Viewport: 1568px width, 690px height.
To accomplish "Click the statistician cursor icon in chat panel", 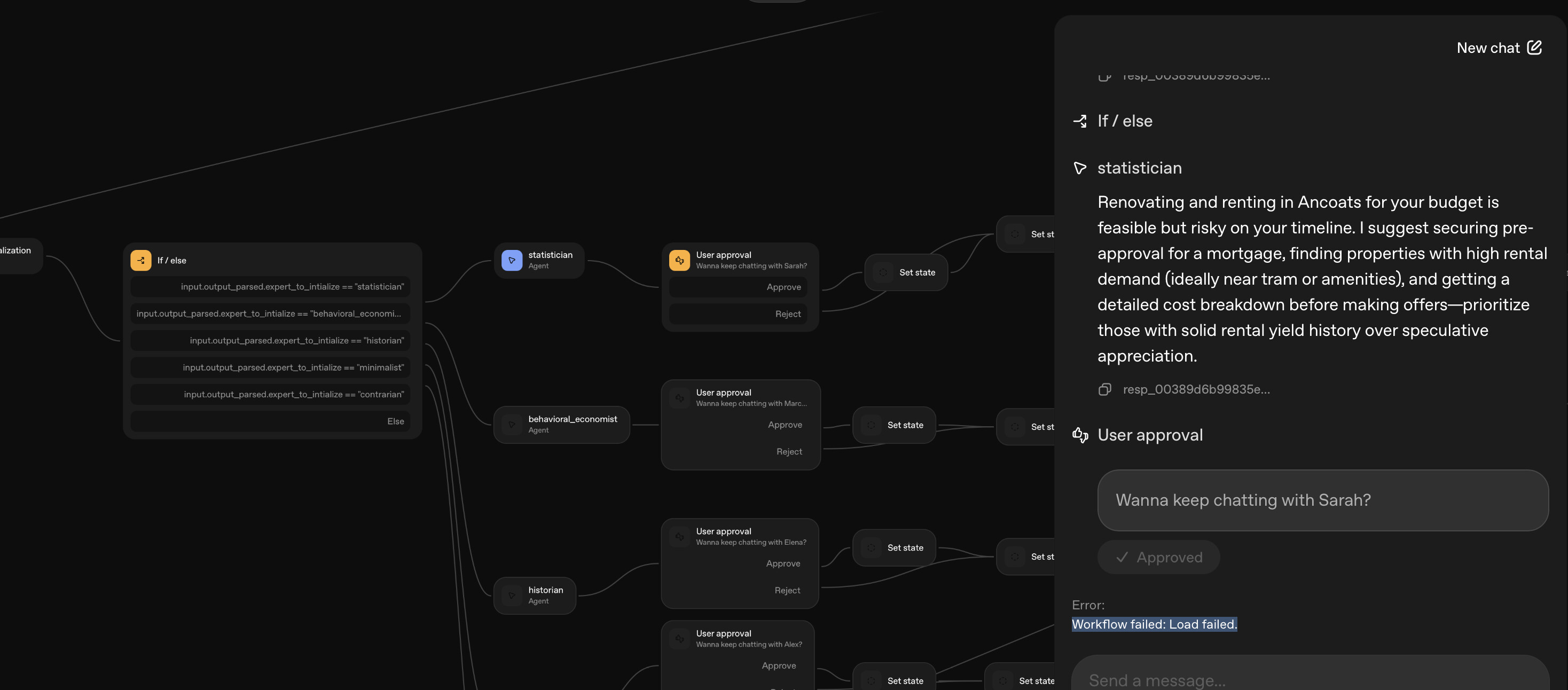I will pyautogui.click(x=1080, y=168).
